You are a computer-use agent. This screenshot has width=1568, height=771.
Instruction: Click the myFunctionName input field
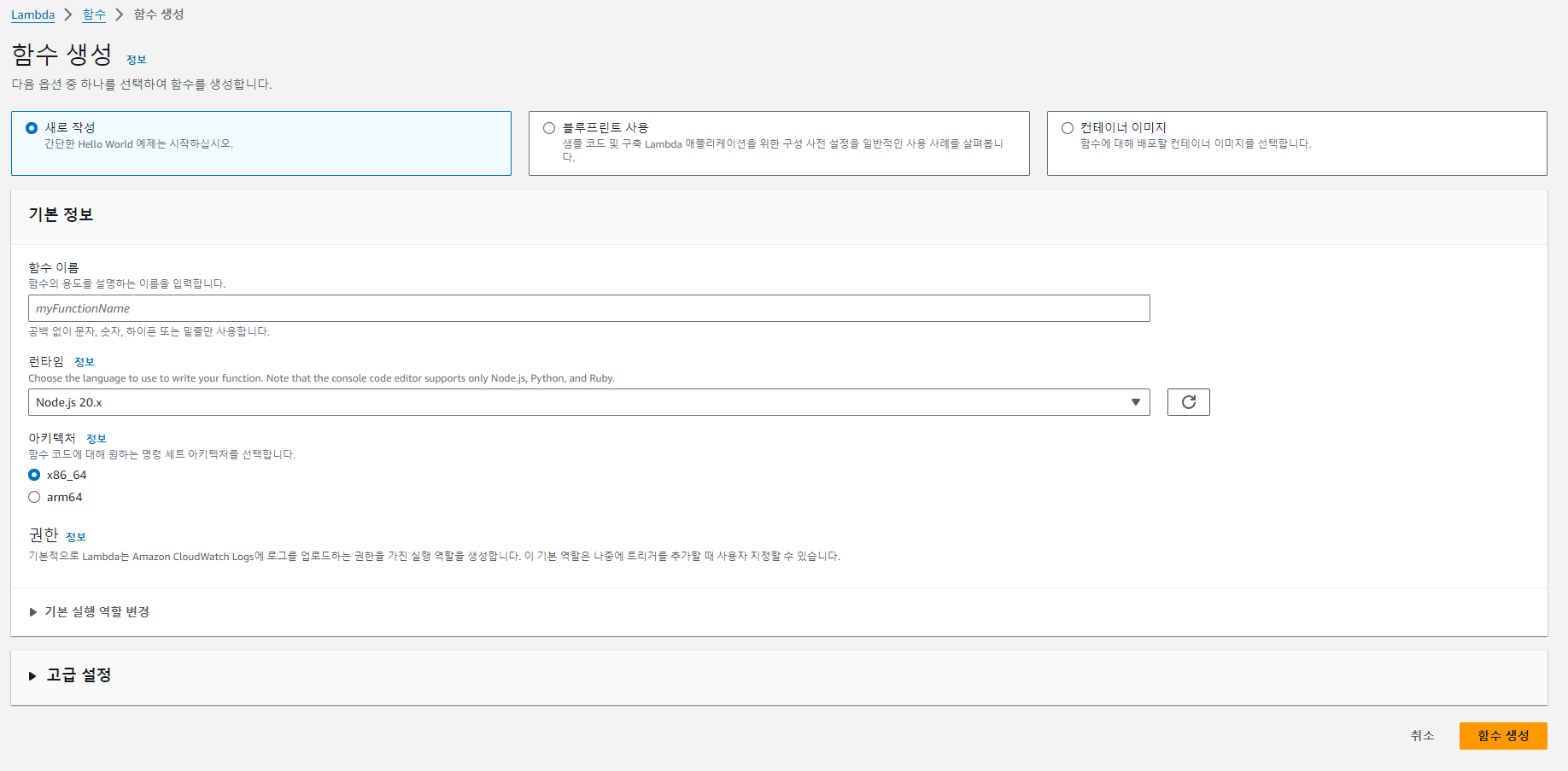589,308
